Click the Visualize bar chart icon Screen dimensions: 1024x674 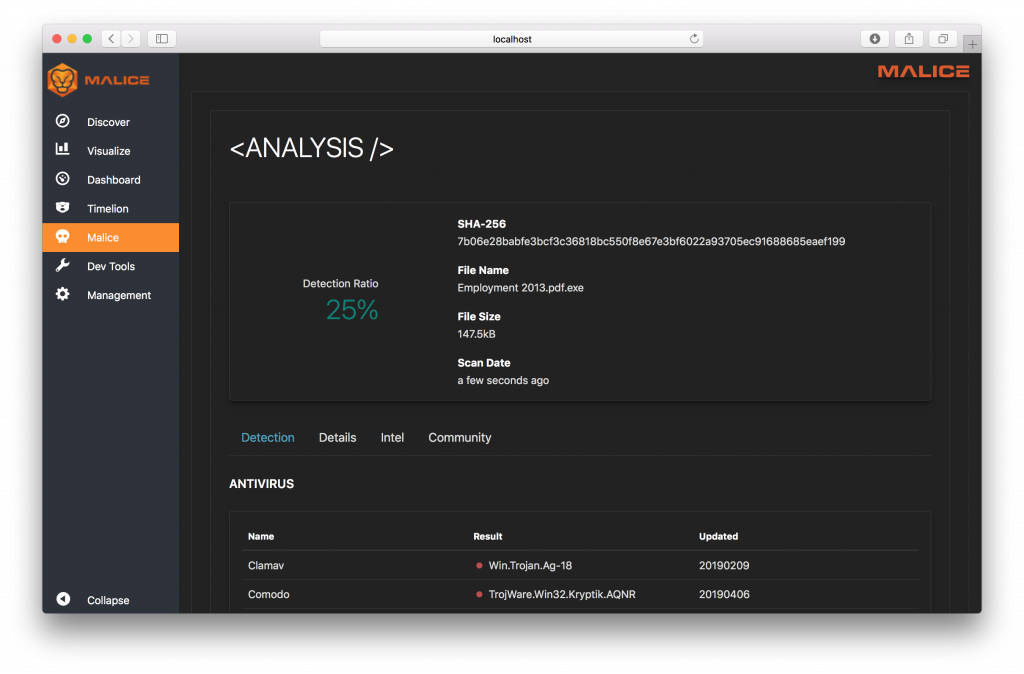(63, 150)
